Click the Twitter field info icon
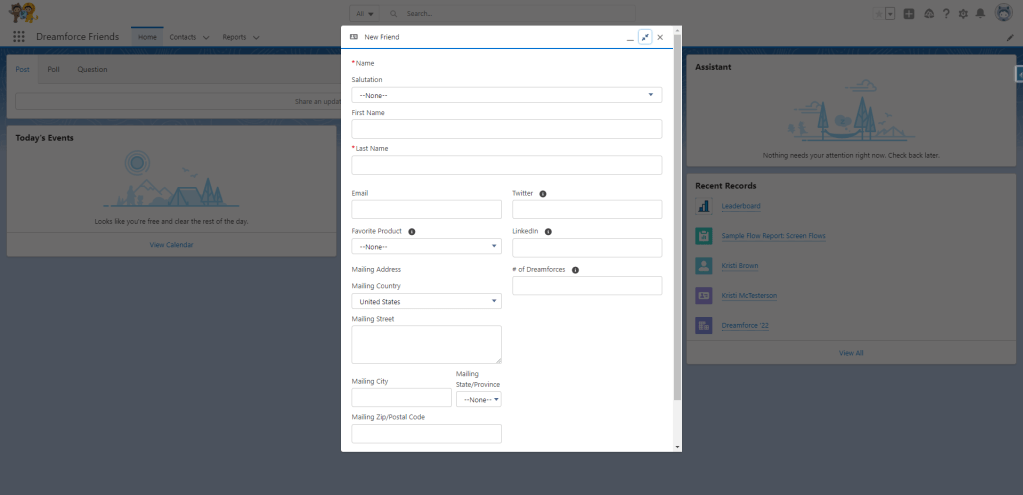This screenshot has width=1023, height=495. [x=543, y=193]
